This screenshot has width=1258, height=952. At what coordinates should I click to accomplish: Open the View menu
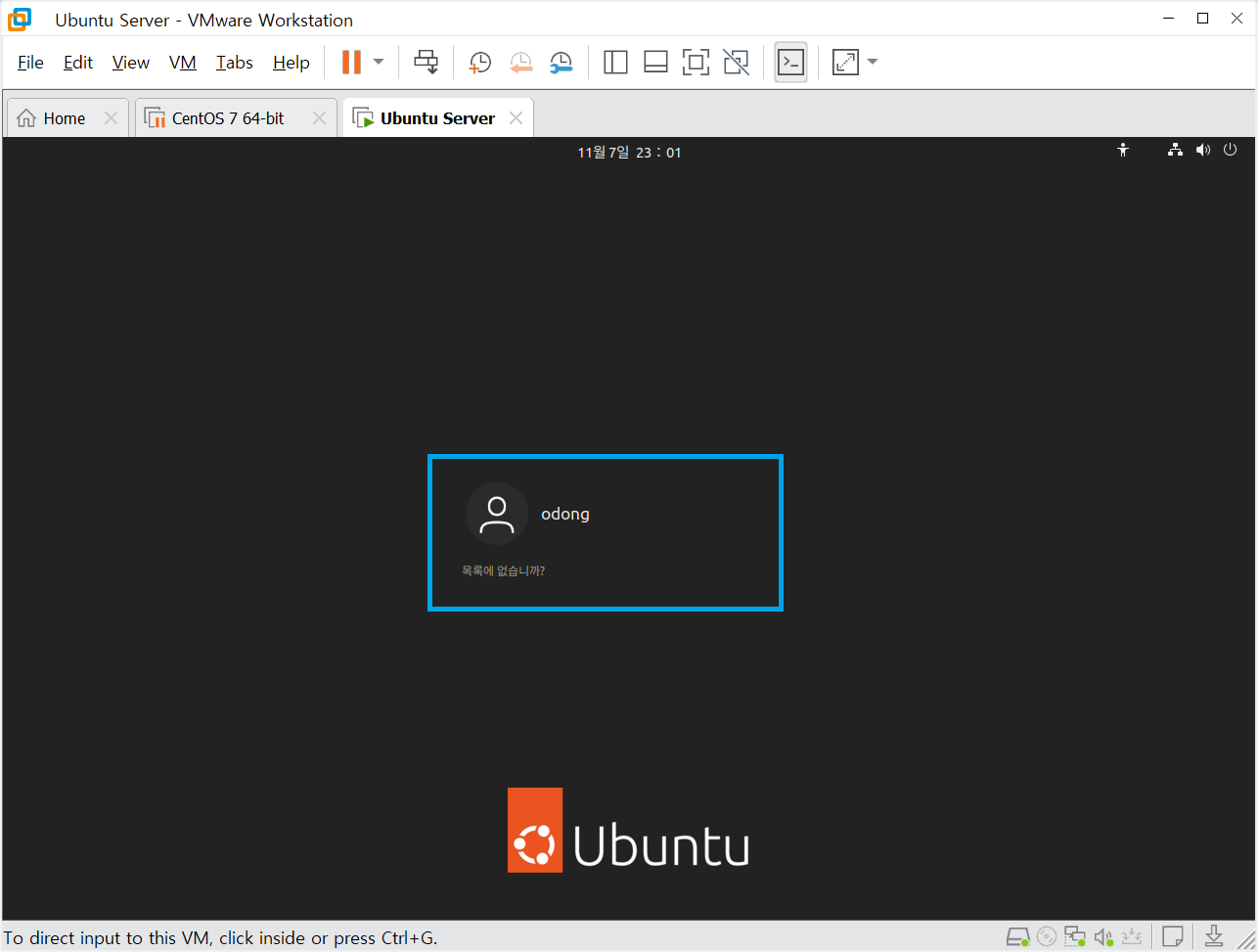coord(131,63)
